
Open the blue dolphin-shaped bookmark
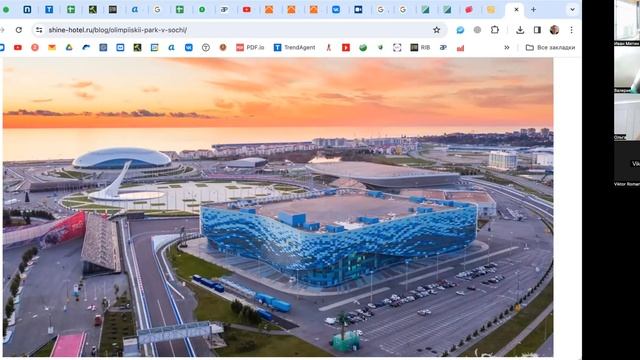click(x=86, y=48)
